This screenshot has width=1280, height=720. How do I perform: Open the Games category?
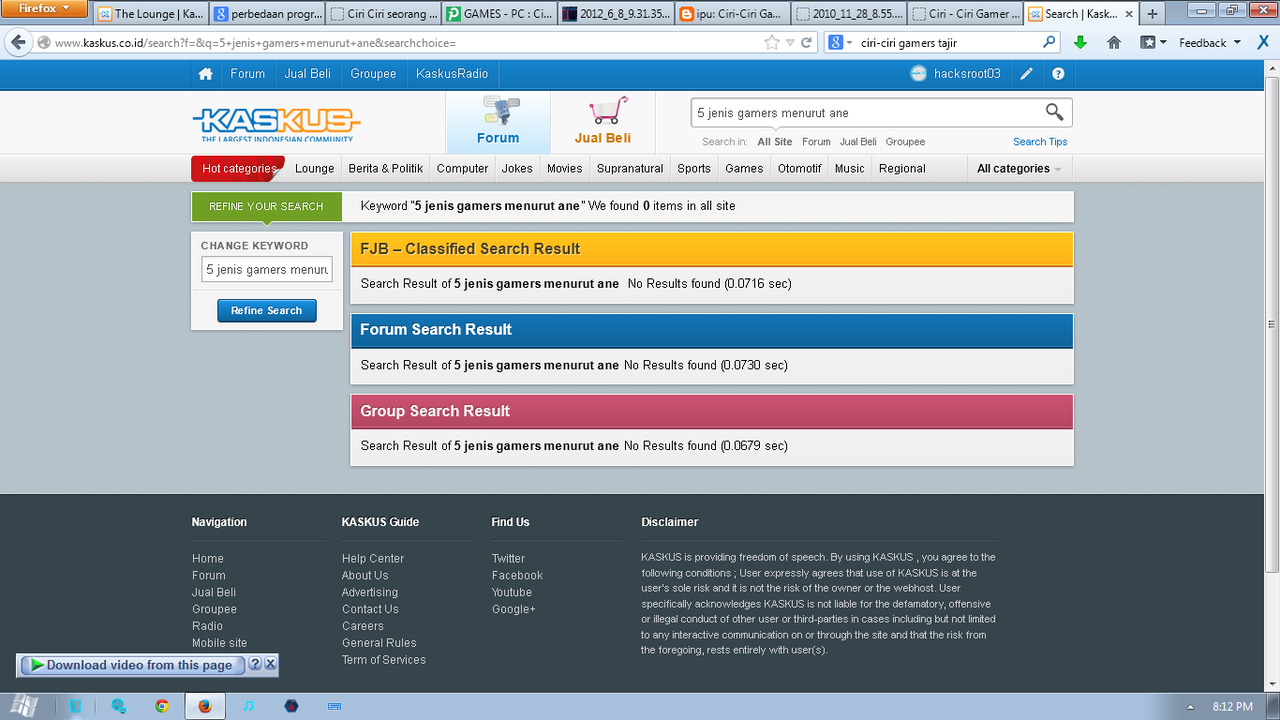[x=744, y=168]
